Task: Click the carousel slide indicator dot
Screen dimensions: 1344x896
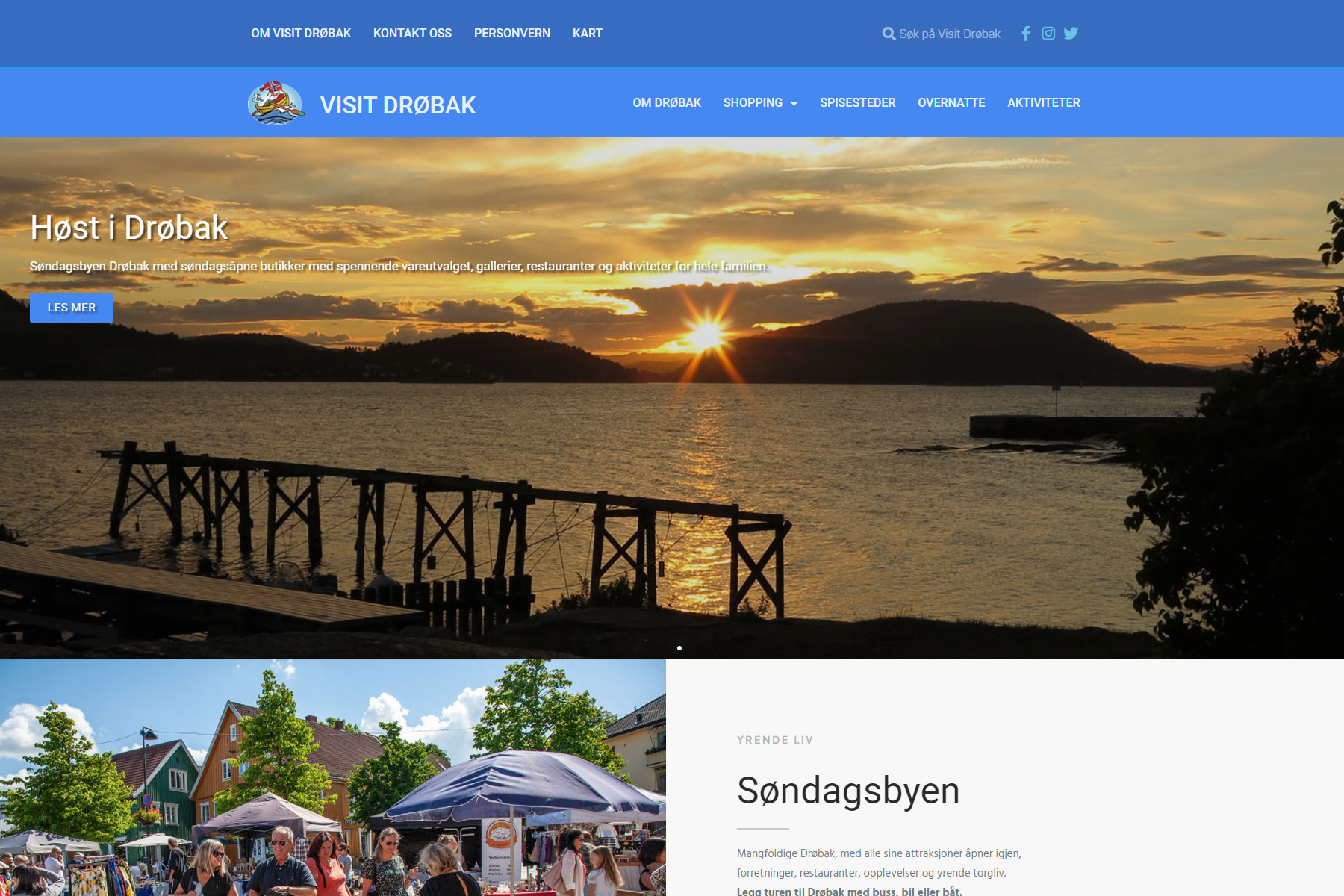Action: (679, 648)
